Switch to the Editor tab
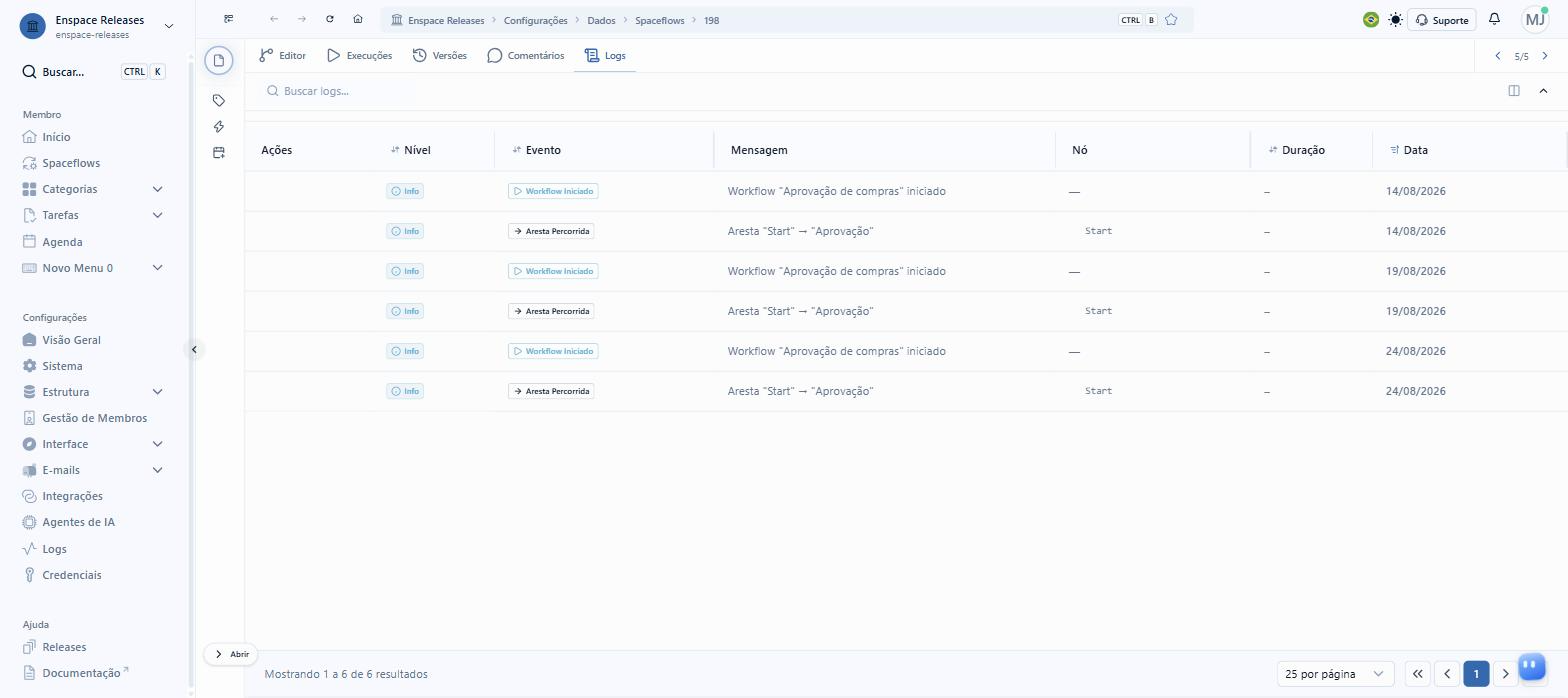The width and height of the screenshot is (1568, 698). 282,56
